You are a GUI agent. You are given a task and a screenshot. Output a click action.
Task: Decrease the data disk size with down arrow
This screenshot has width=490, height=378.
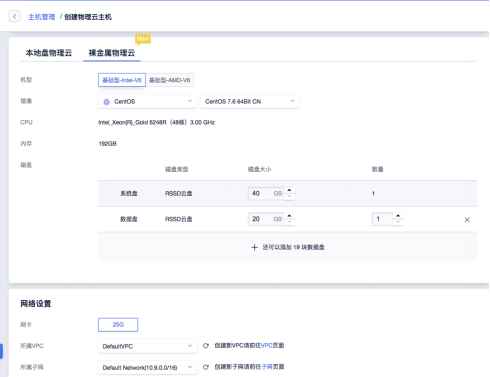coord(289,222)
